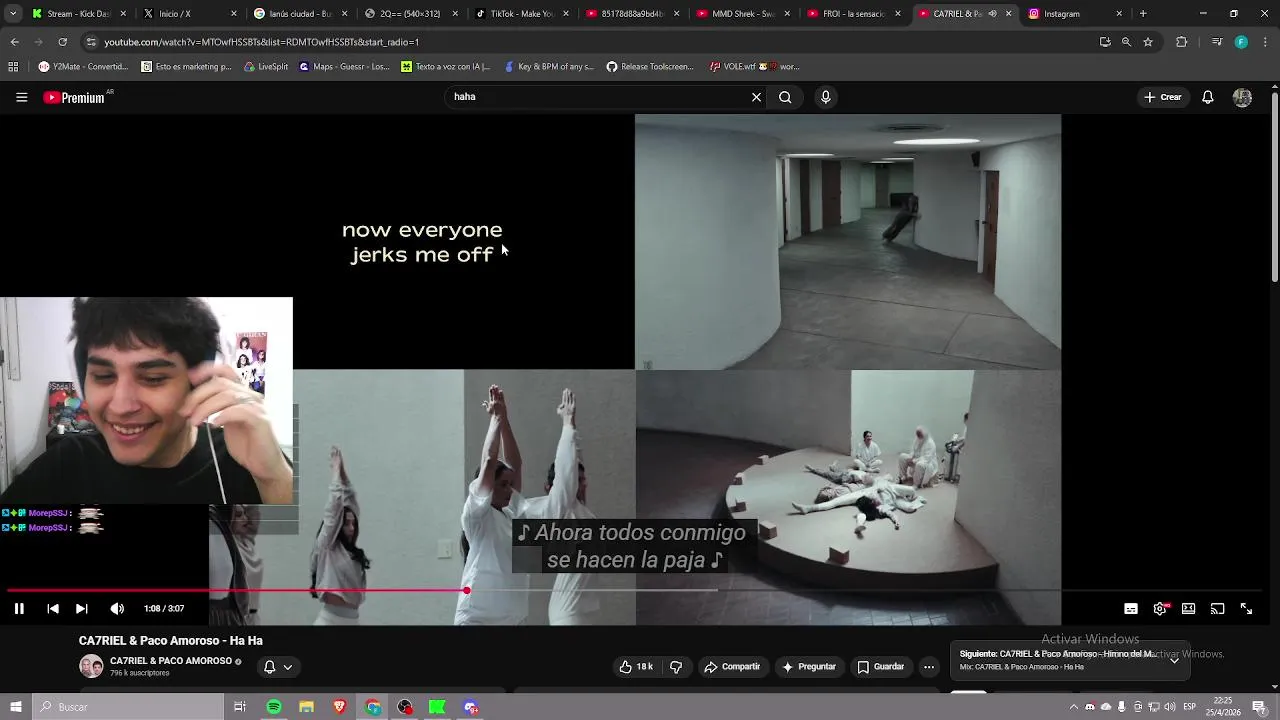
Task: Seek using the red progress scrubber
Action: (466, 591)
